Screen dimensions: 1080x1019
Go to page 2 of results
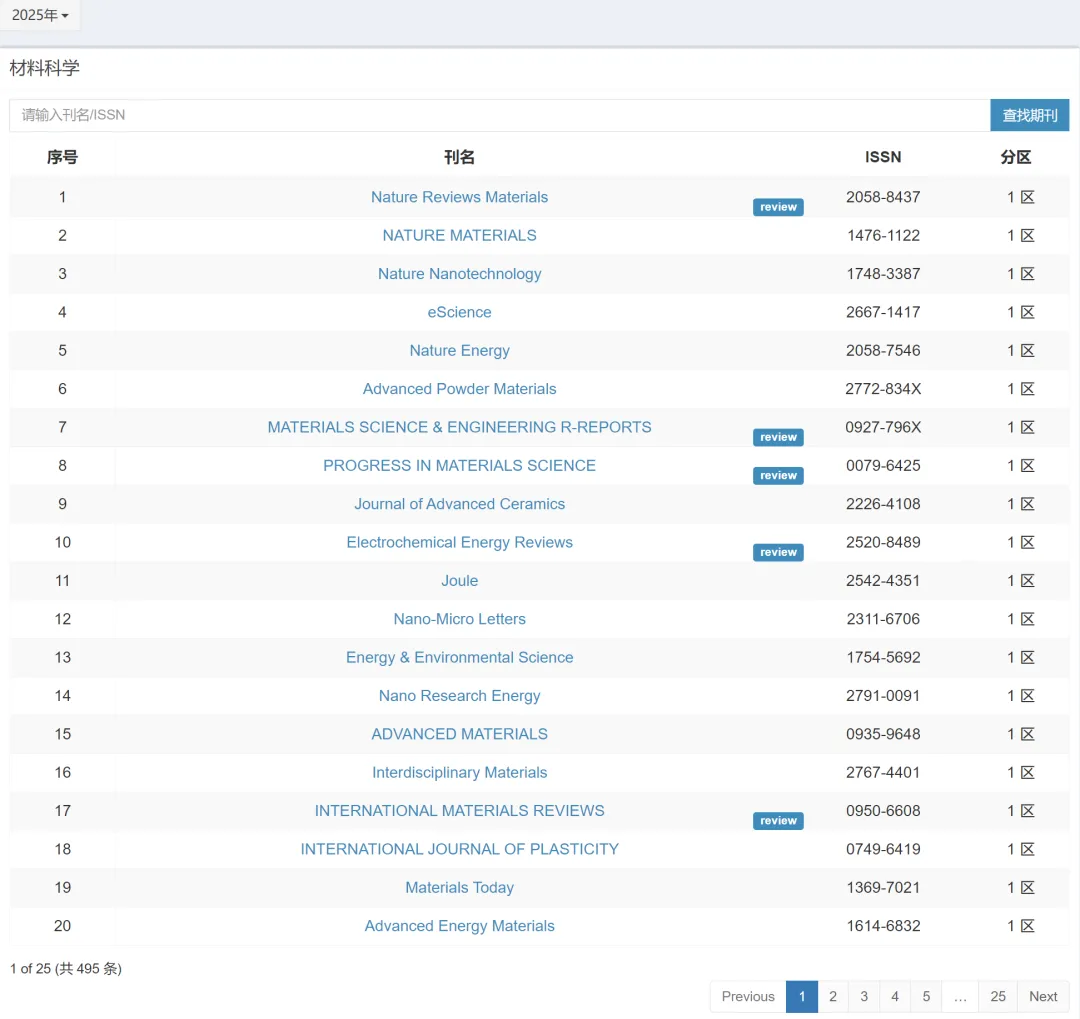click(x=833, y=996)
